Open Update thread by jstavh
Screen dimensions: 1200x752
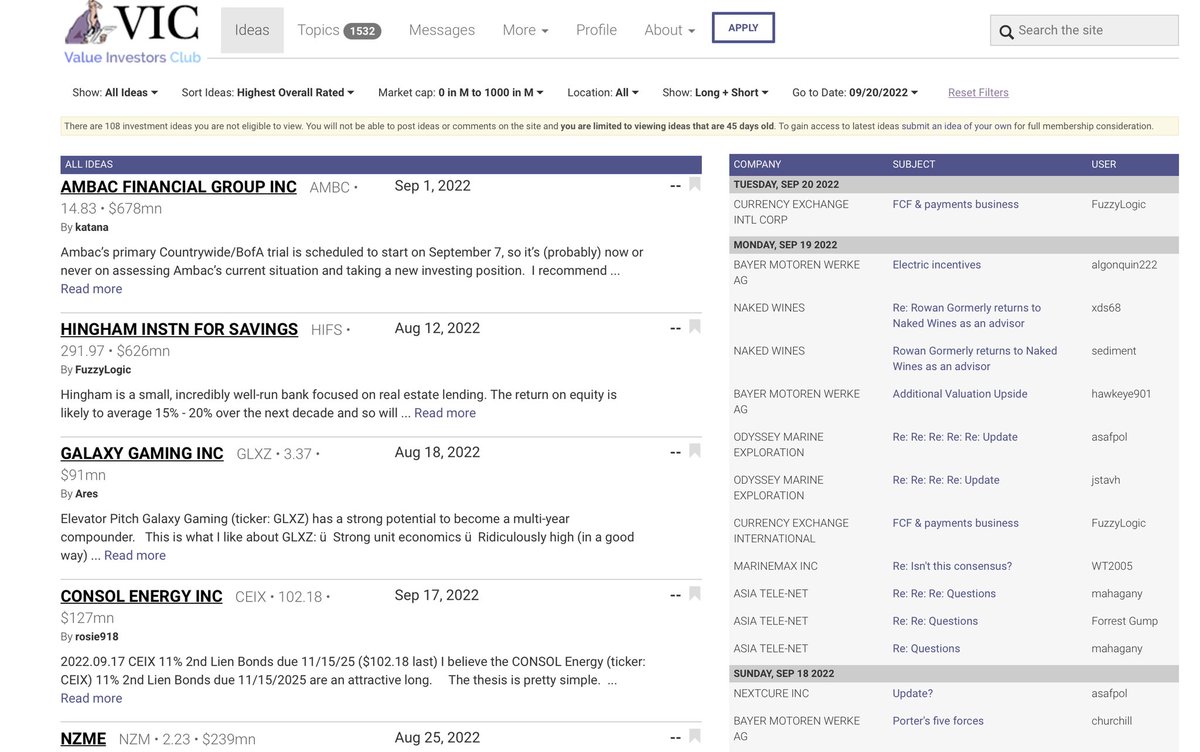[946, 480]
